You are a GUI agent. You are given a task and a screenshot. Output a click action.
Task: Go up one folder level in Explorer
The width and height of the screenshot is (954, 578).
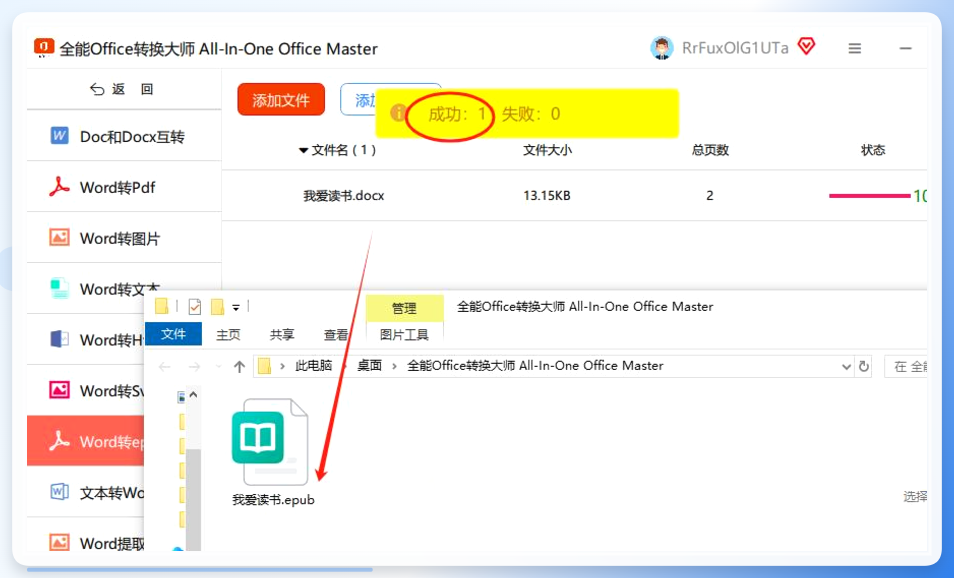(239, 366)
